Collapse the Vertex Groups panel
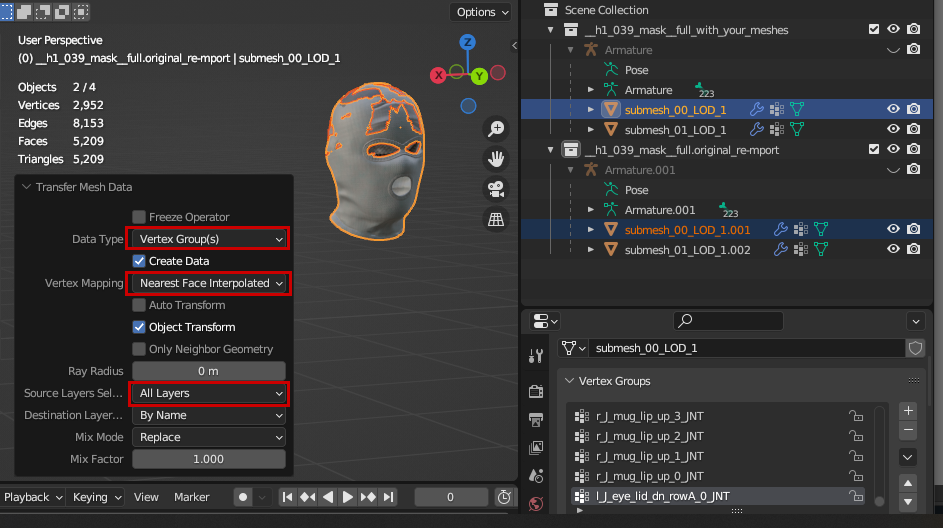This screenshot has height=528, width=943. pos(570,381)
